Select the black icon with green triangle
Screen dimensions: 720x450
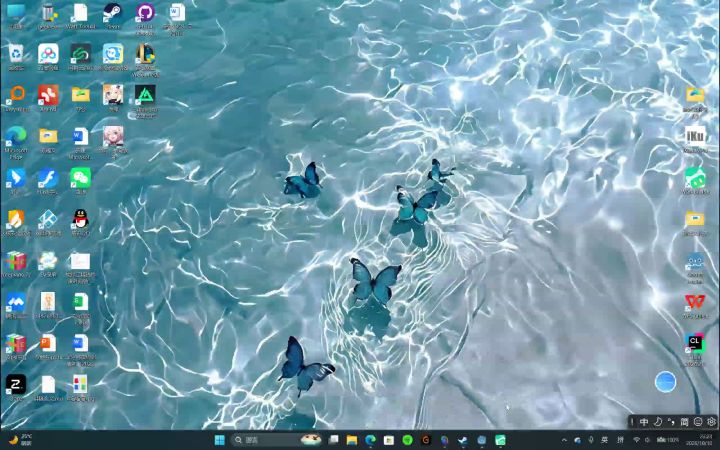(x=145, y=95)
